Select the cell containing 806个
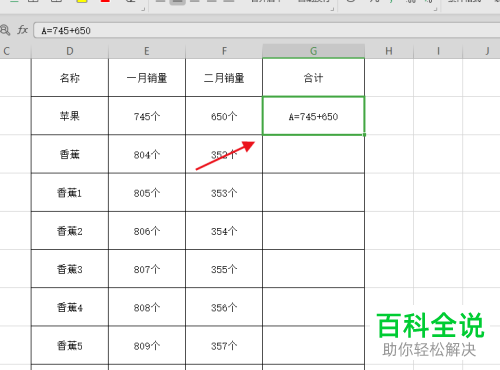The width and height of the screenshot is (500, 370). click(x=147, y=230)
